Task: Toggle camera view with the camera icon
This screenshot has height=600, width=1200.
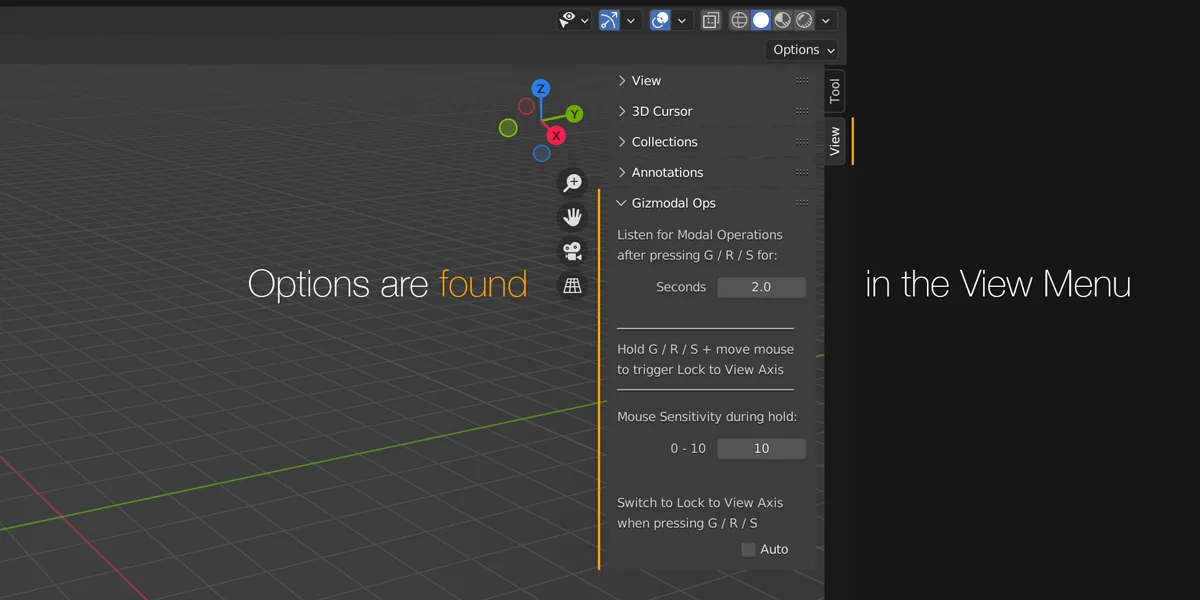Action: tap(572, 251)
